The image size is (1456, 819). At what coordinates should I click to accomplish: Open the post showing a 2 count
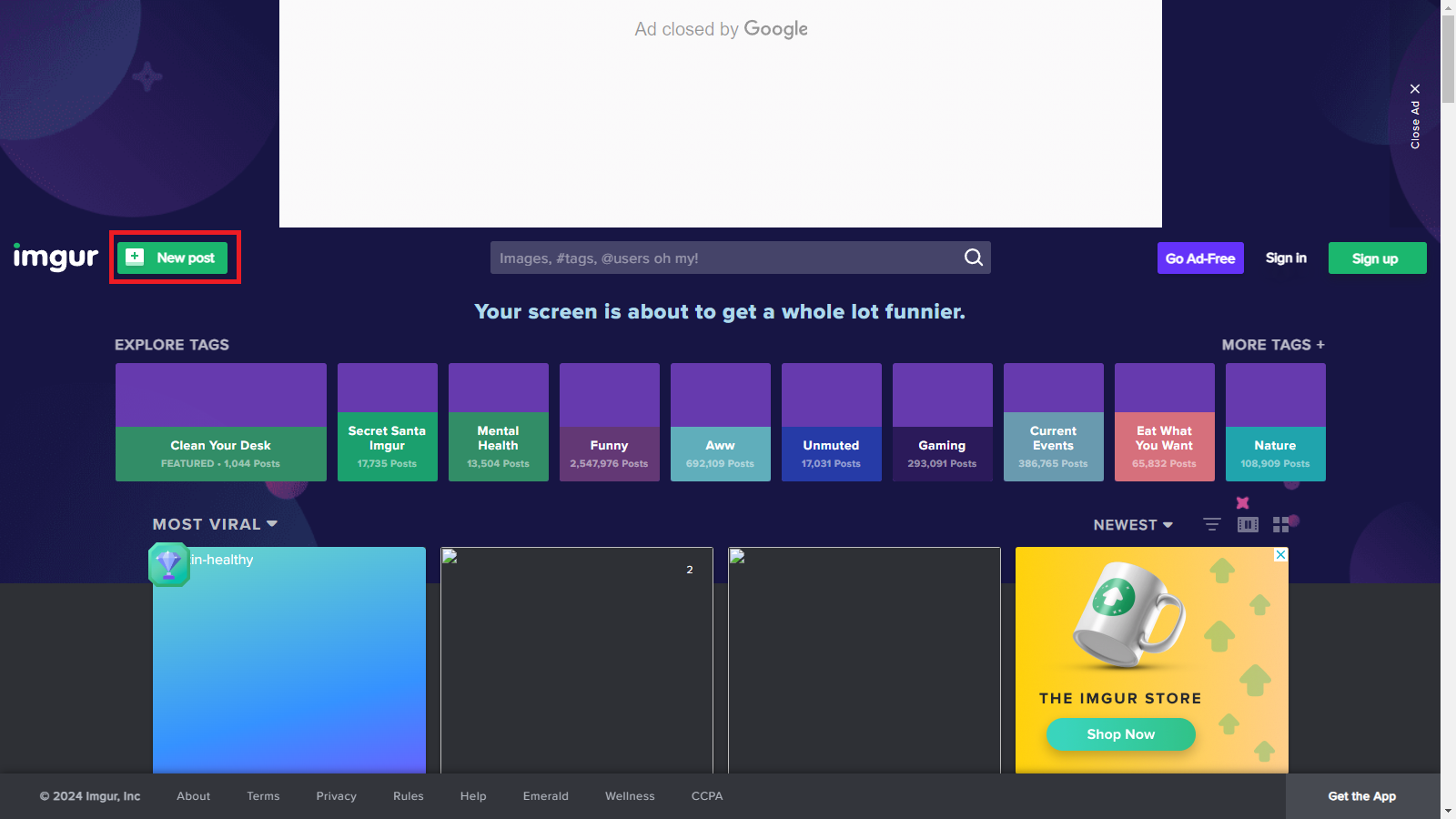(577, 660)
